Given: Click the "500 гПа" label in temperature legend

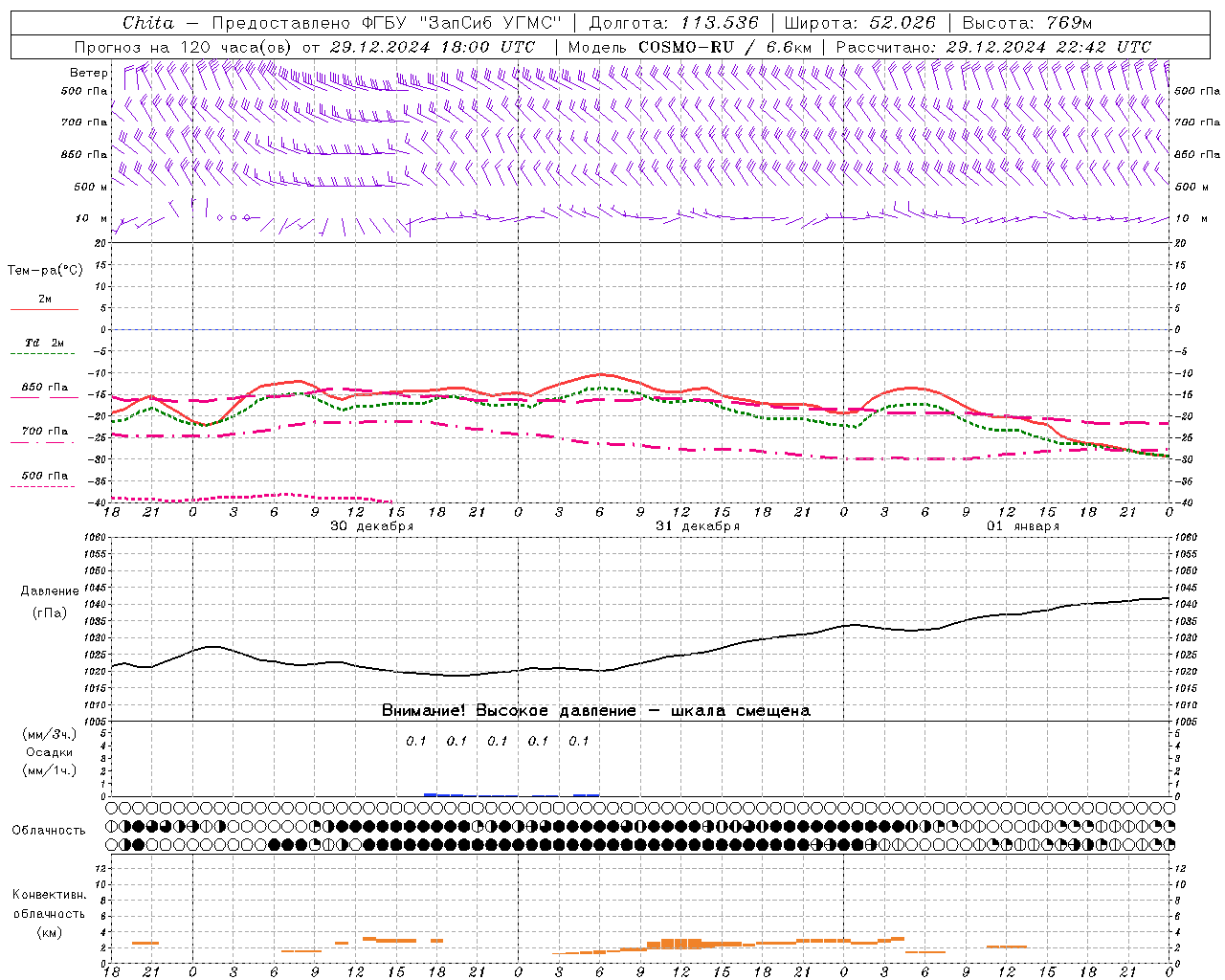Looking at the screenshot, I should point(44,476).
